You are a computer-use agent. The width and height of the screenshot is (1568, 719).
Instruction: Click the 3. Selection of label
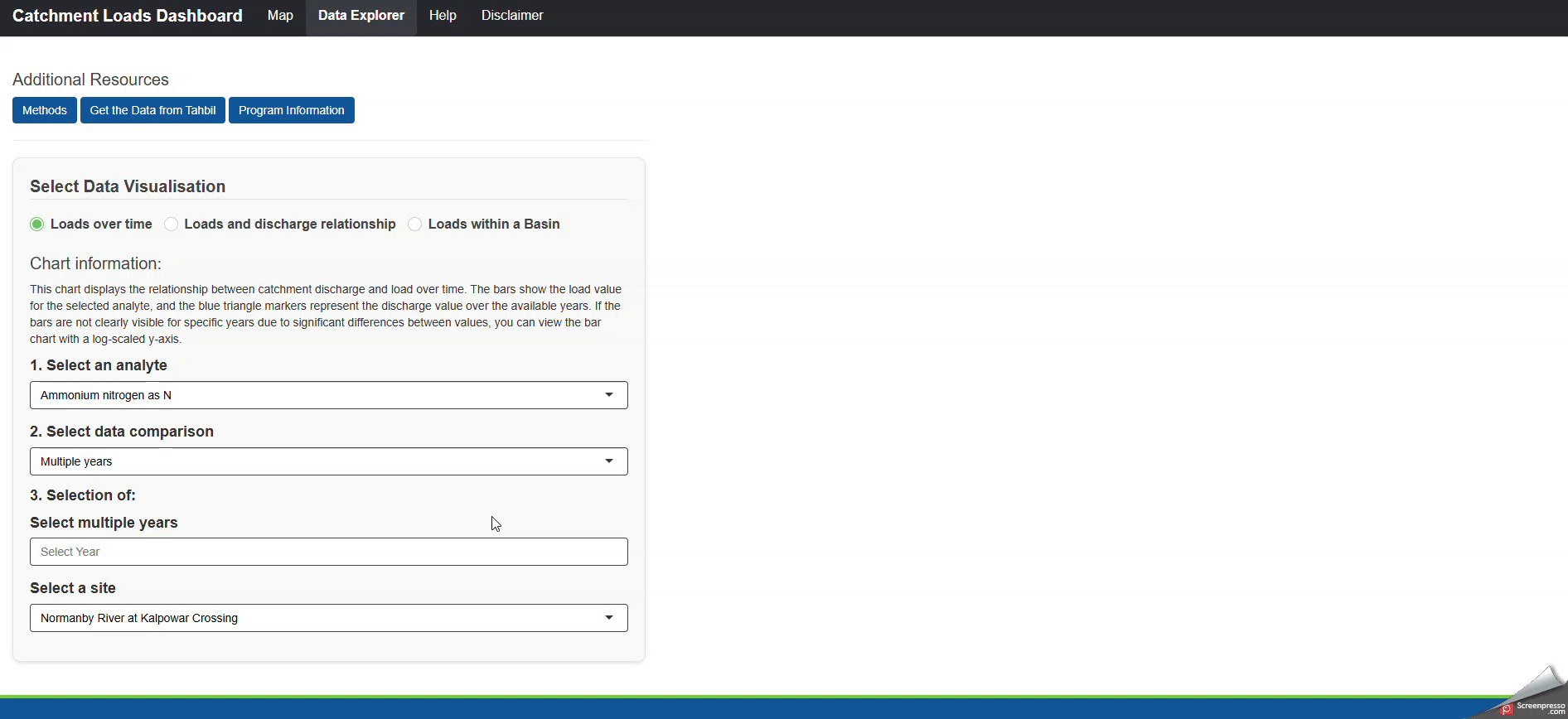(83, 495)
